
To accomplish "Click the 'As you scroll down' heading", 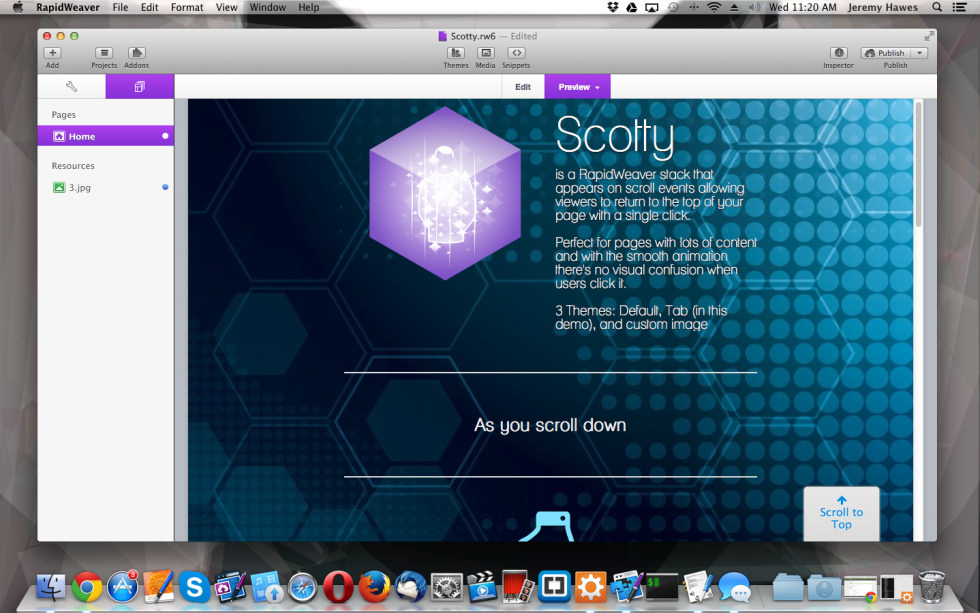I will coord(550,425).
